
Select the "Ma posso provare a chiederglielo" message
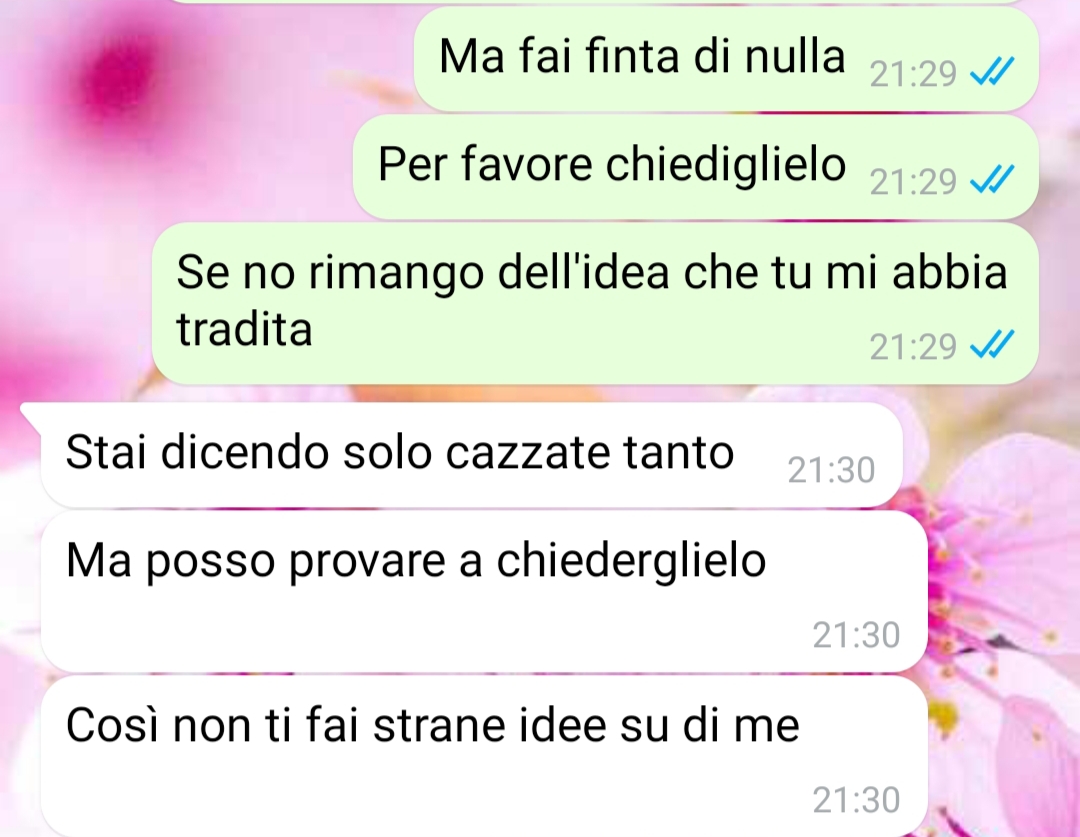[x=484, y=590]
